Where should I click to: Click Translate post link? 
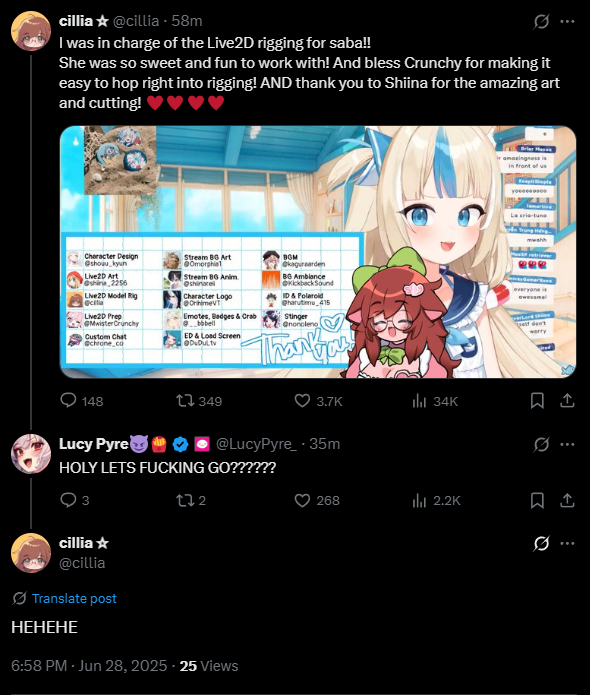[x=74, y=598]
